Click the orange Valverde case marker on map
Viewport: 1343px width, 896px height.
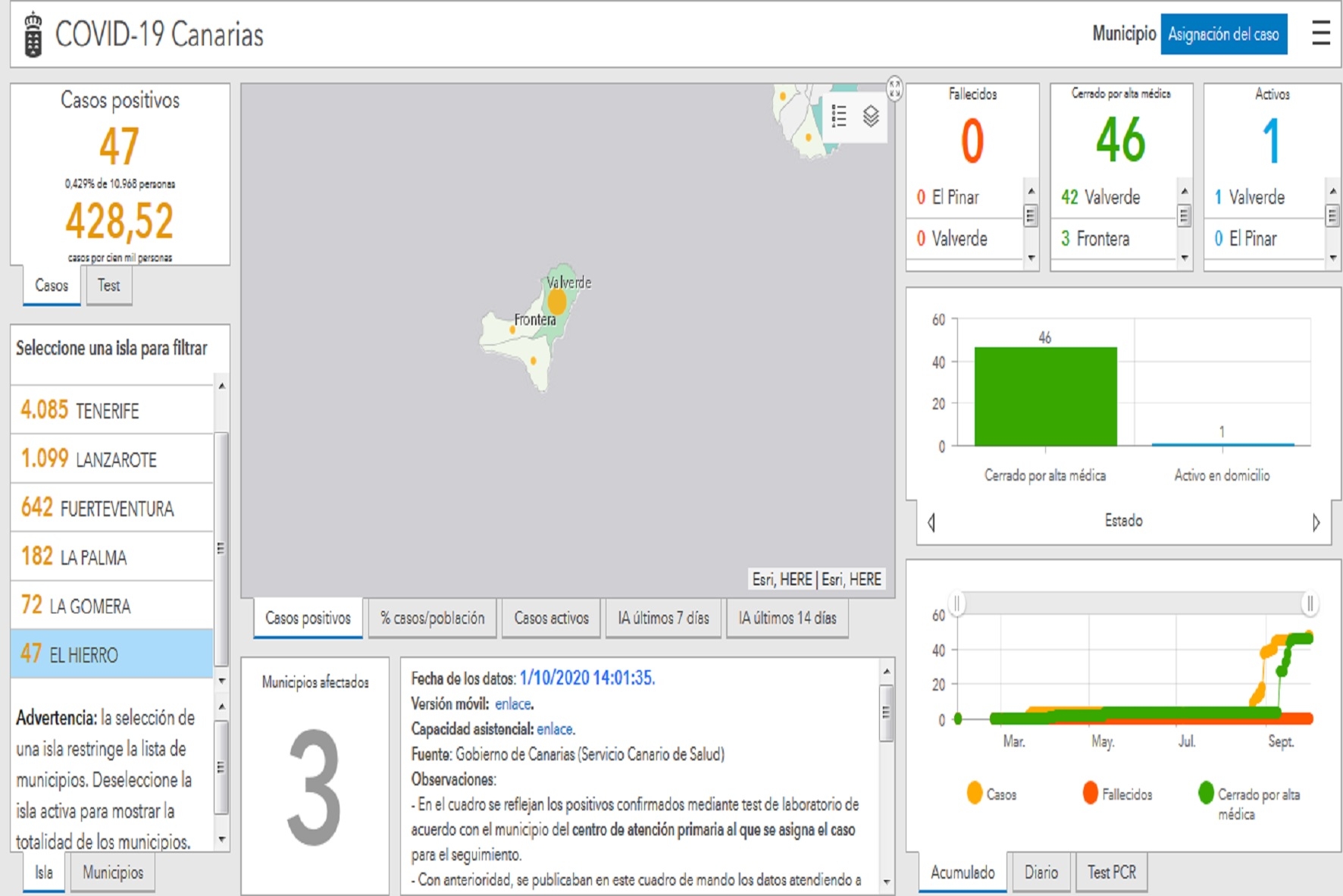557,302
